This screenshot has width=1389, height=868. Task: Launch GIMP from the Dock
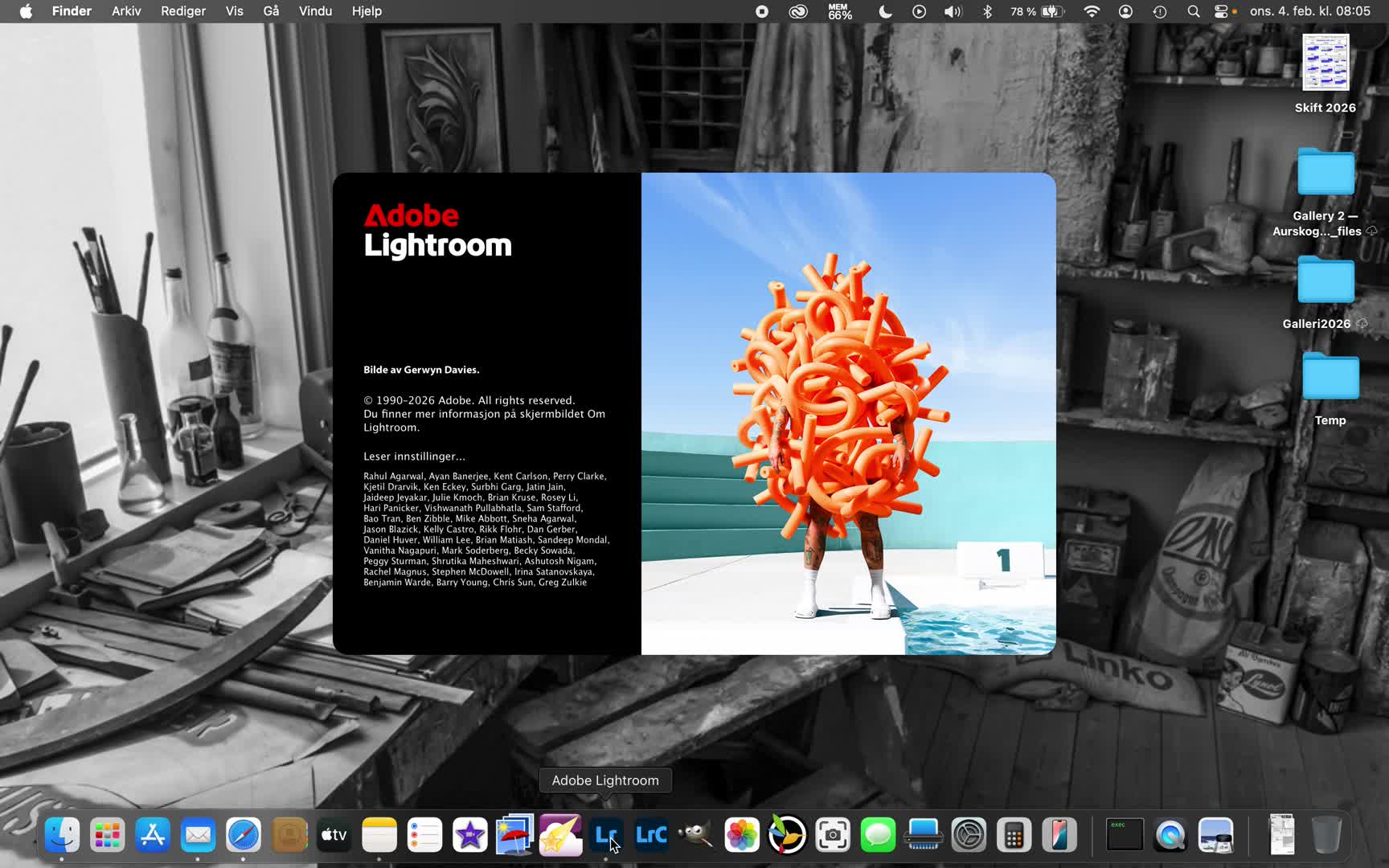[x=696, y=836]
